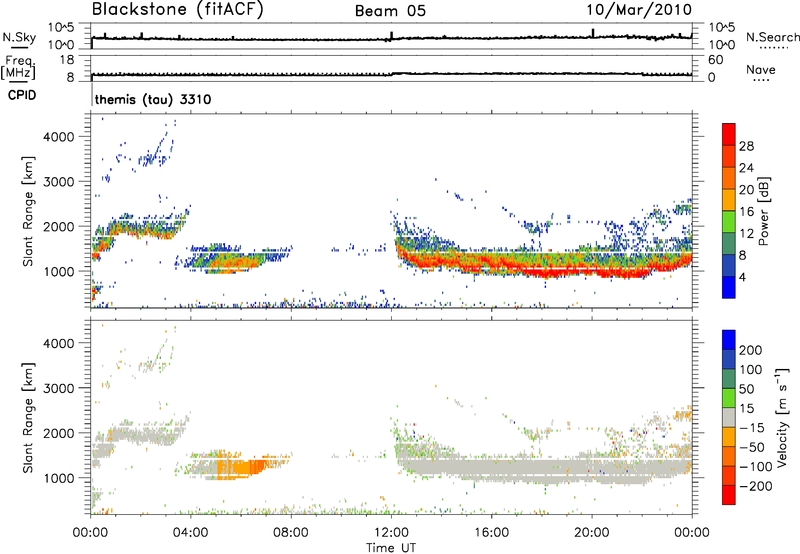Click the noise spike at 12:00 in the N.Sky trace
Screen dimensions: 800x554
391,35
